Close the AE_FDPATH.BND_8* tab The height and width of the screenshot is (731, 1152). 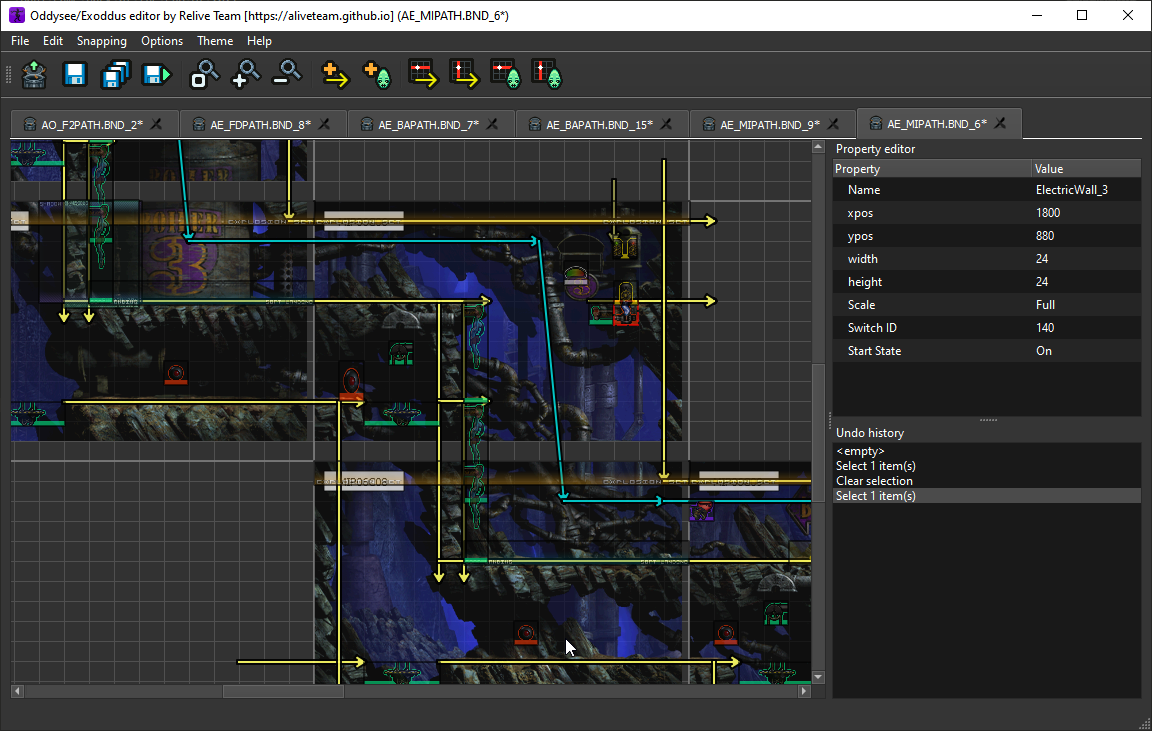(x=324, y=124)
